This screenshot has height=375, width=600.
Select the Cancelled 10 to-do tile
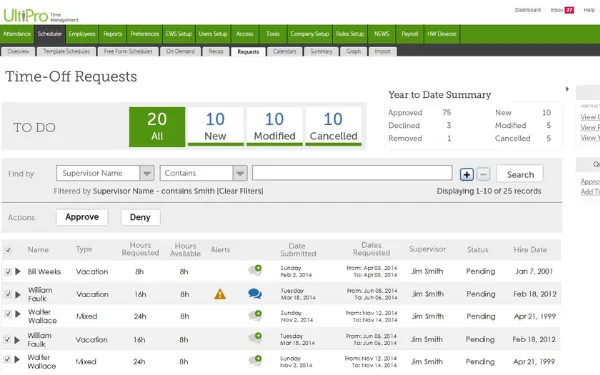[x=333, y=127]
